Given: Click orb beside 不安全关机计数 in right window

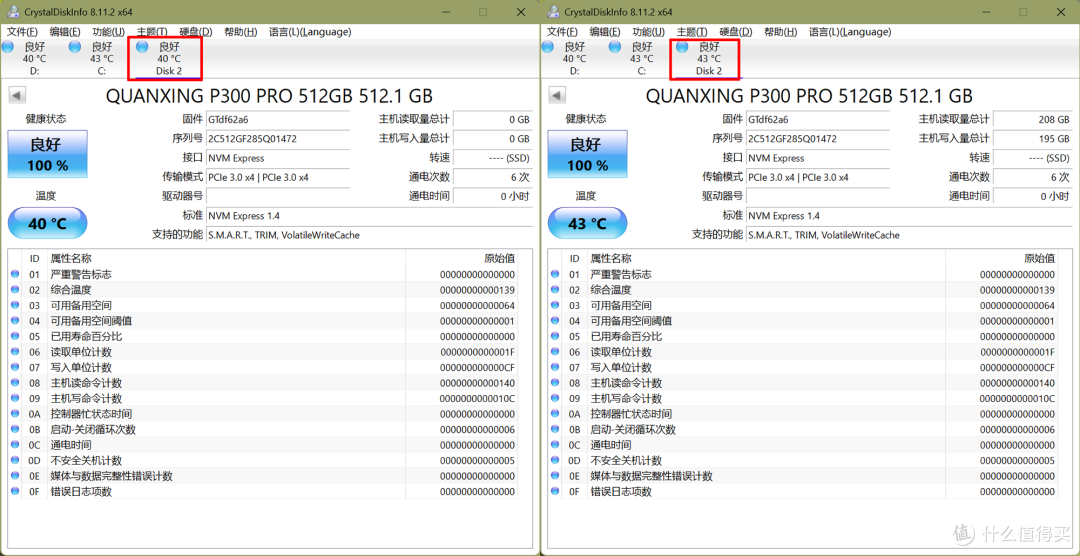Looking at the screenshot, I should (x=555, y=460).
